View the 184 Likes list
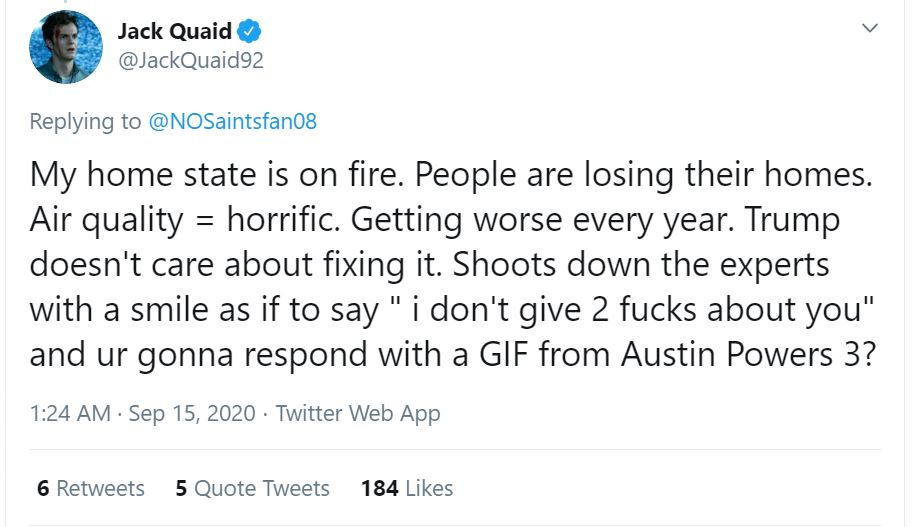 [x=407, y=488]
